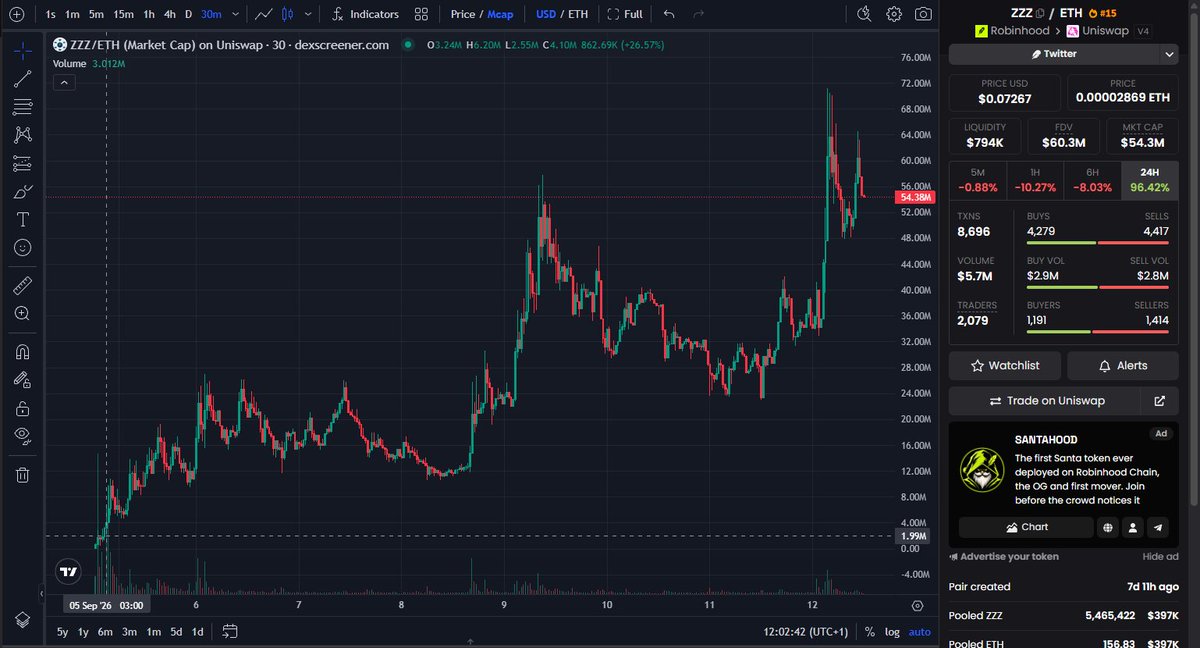Click the add symbol plus icon
The height and width of the screenshot is (648, 1200).
(x=16, y=14)
